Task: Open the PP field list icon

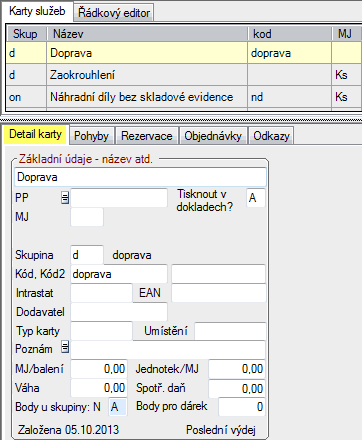Action: click(65, 198)
